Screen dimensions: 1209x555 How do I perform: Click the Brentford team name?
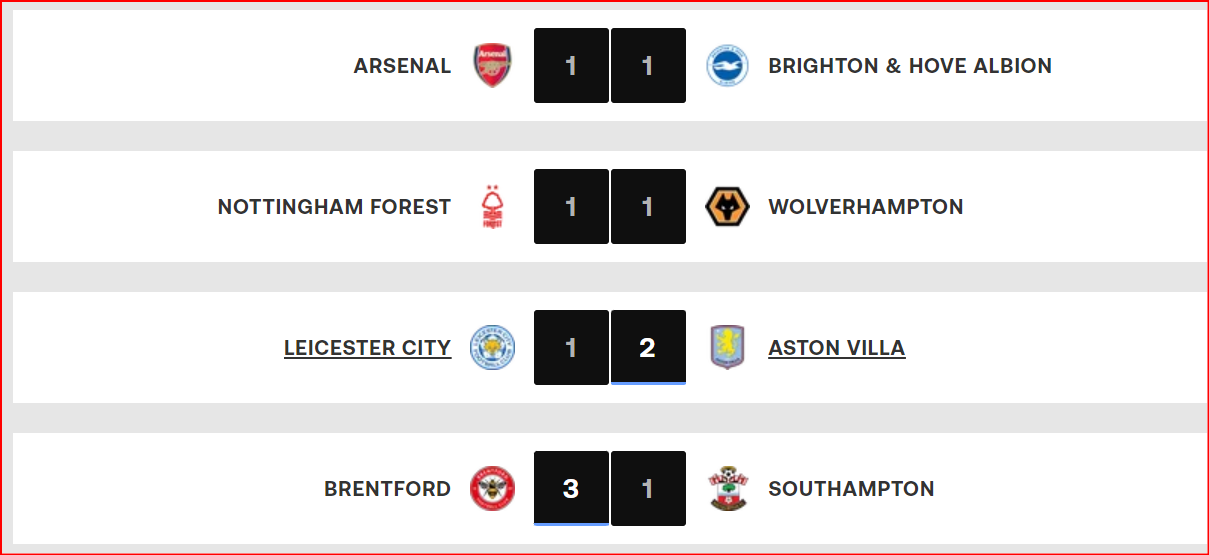click(387, 489)
